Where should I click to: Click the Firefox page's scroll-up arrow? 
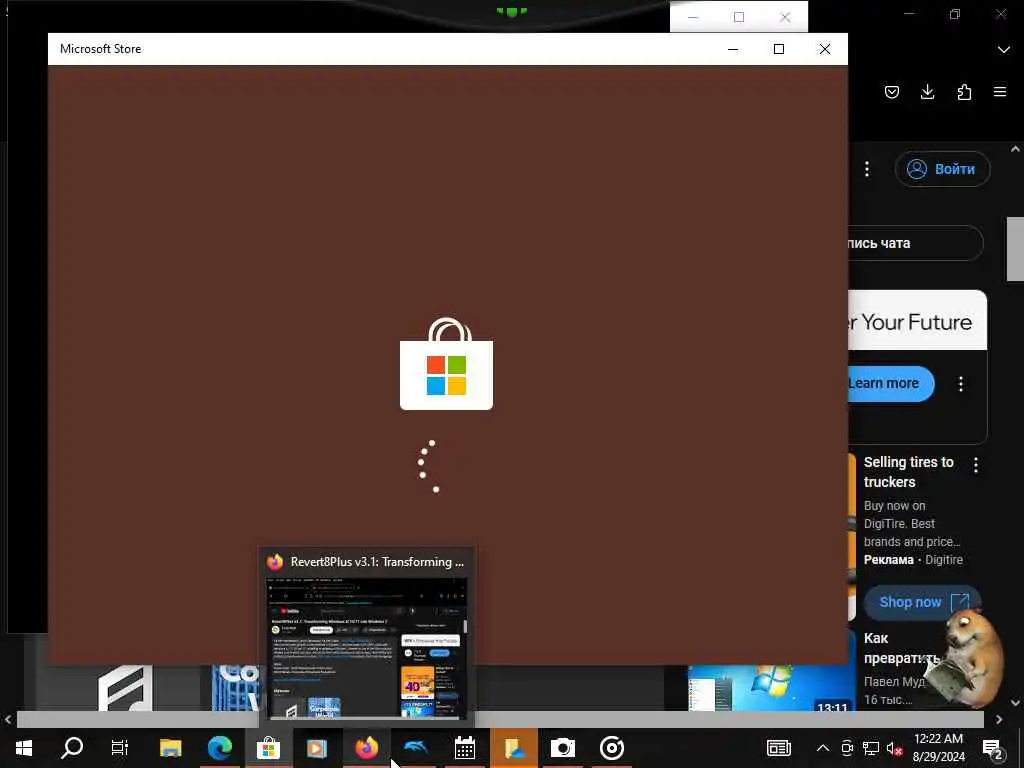(1015, 149)
